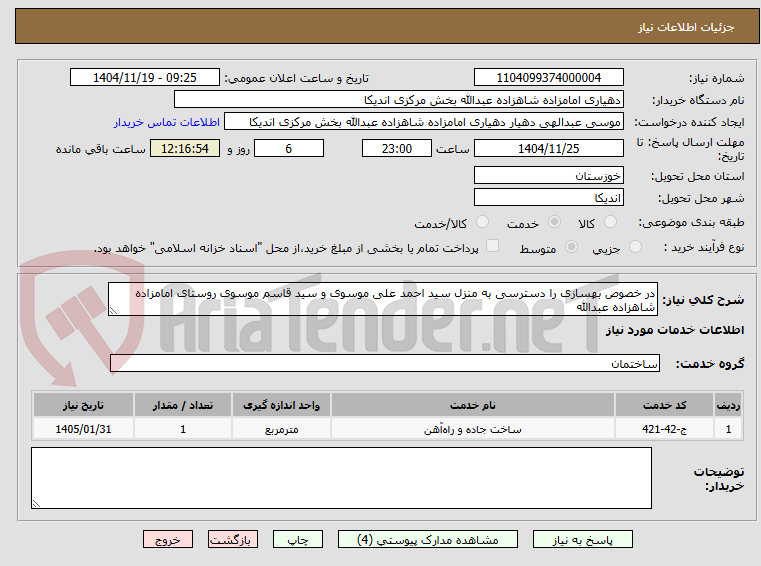Click the نوع فرآیند خرید label
This screenshot has width=761, height=566.
[704, 247]
